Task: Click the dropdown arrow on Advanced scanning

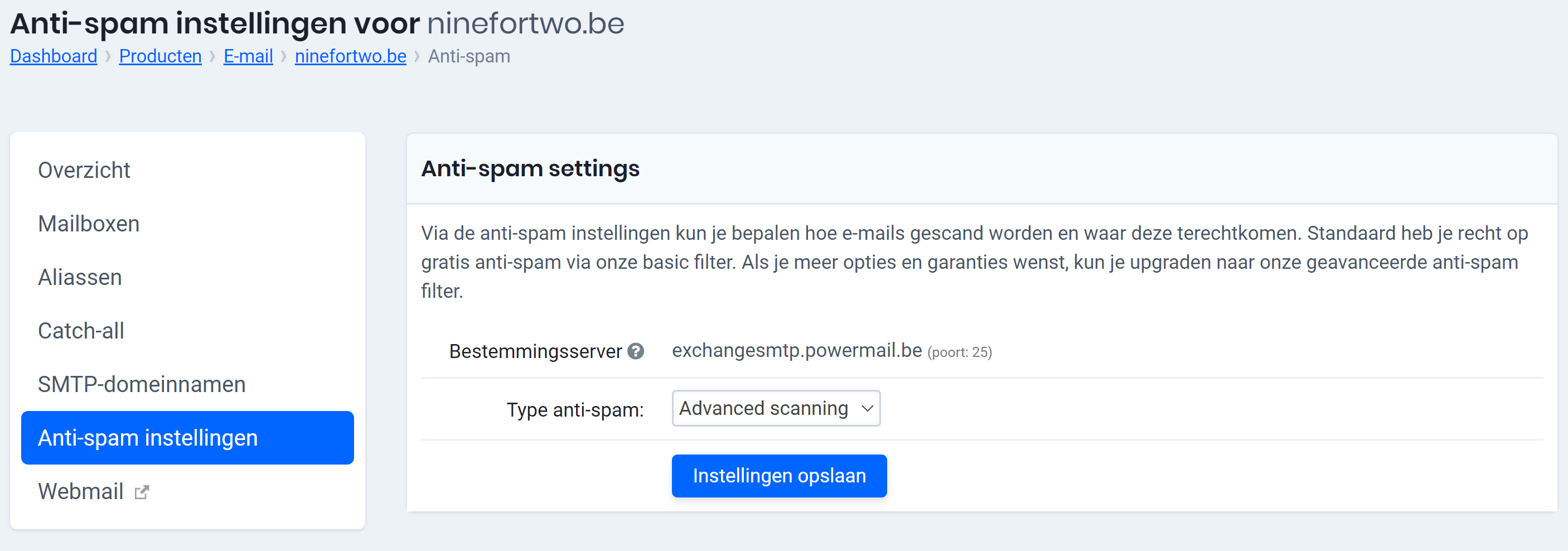Action: pyautogui.click(x=867, y=409)
